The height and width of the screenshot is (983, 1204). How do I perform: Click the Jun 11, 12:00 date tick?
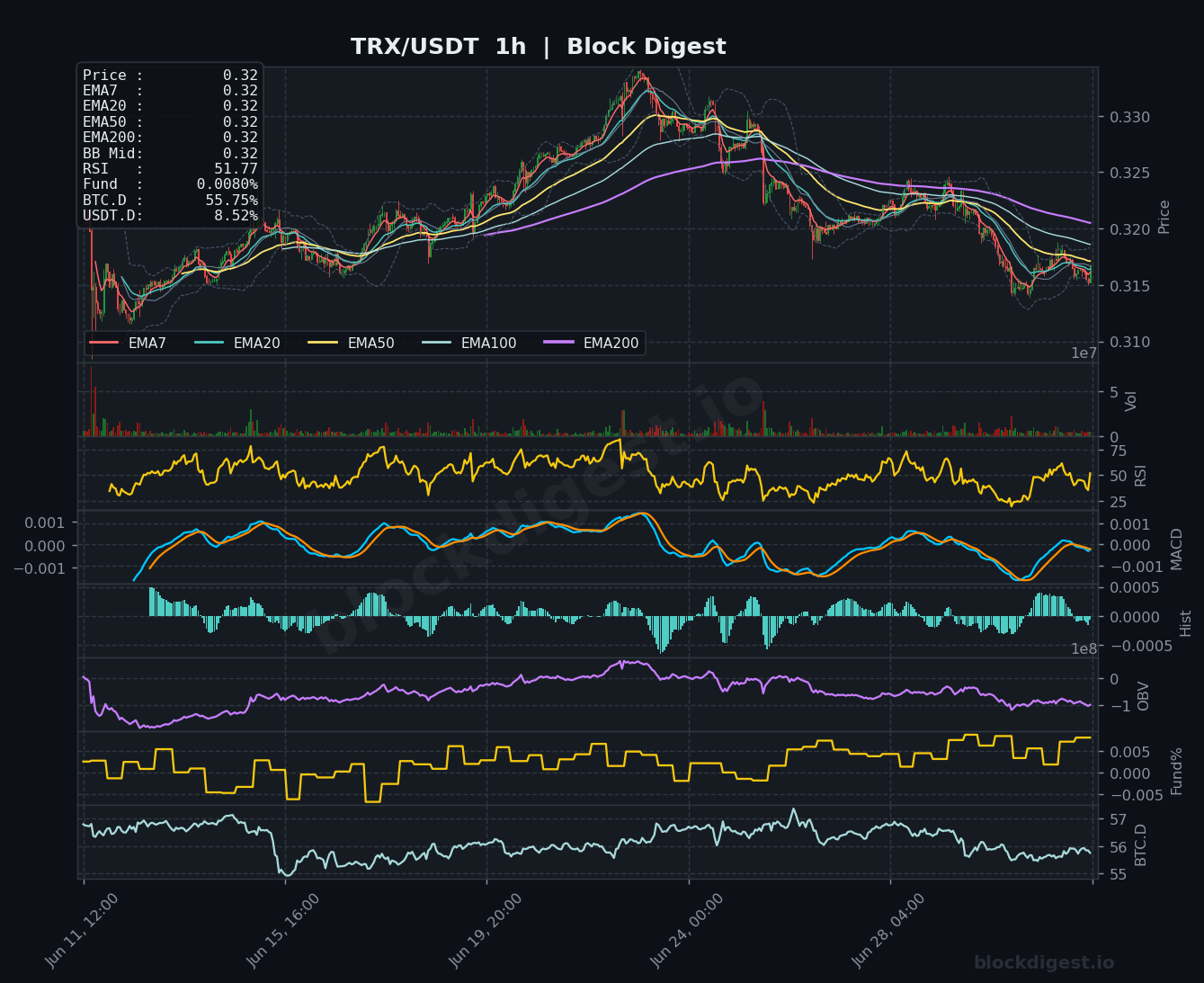(x=82, y=930)
